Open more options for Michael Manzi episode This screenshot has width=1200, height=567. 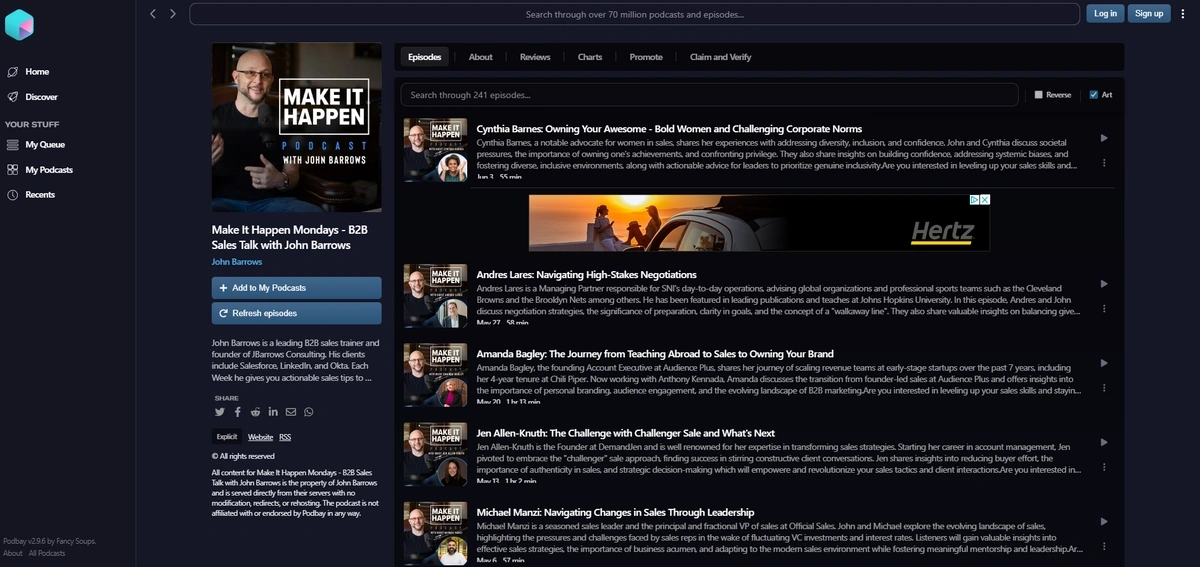click(1104, 546)
